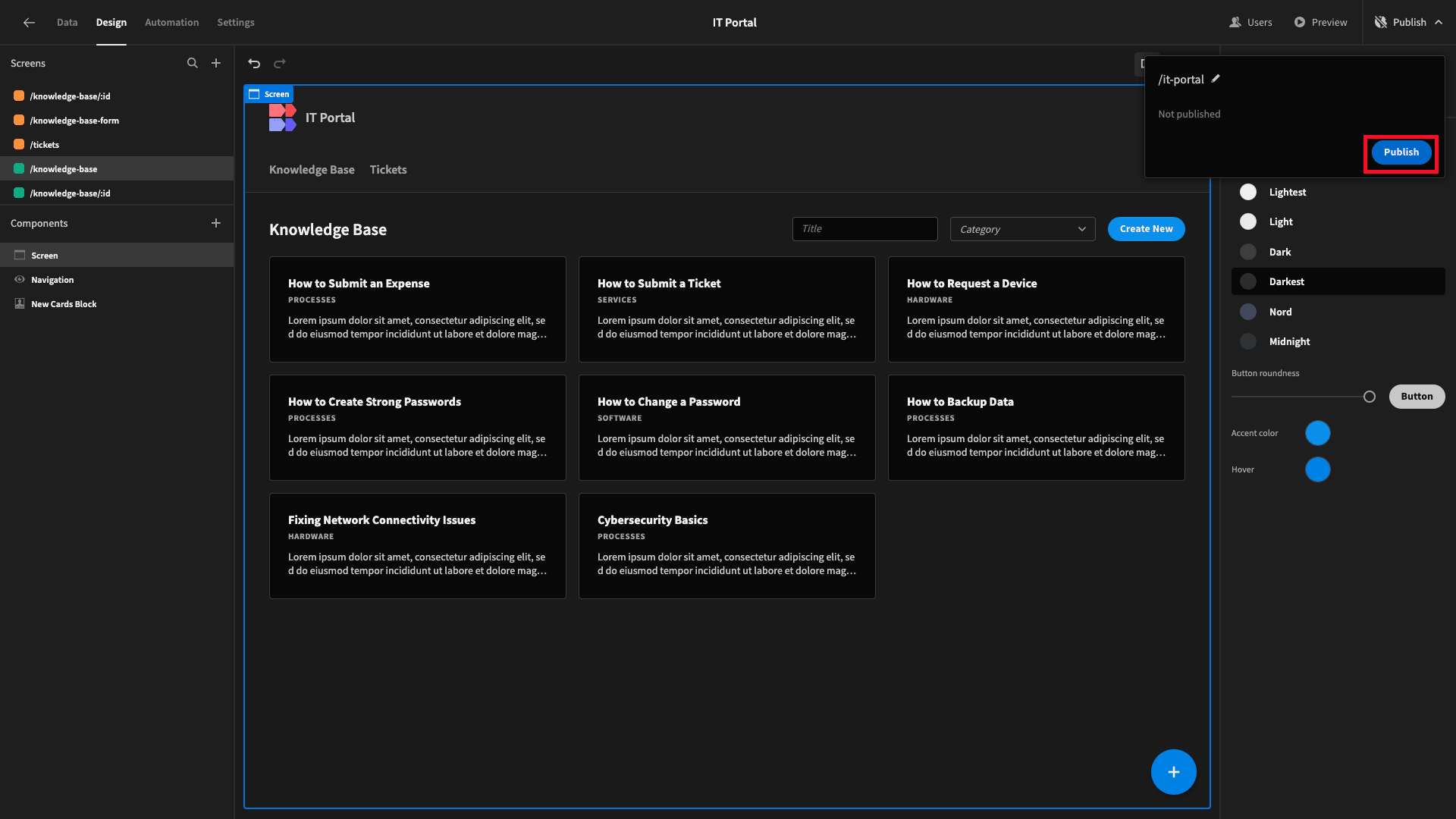1456x819 pixels.
Task: Switch to the Settings tab
Action: pos(236,23)
